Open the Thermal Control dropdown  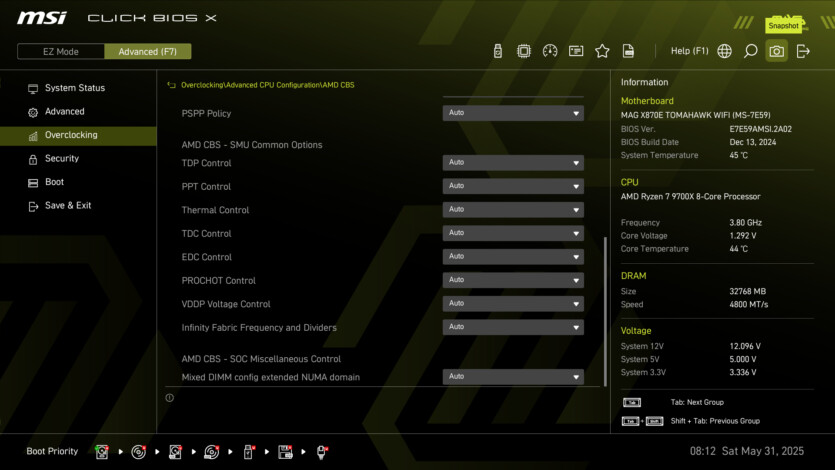pyautogui.click(x=513, y=209)
